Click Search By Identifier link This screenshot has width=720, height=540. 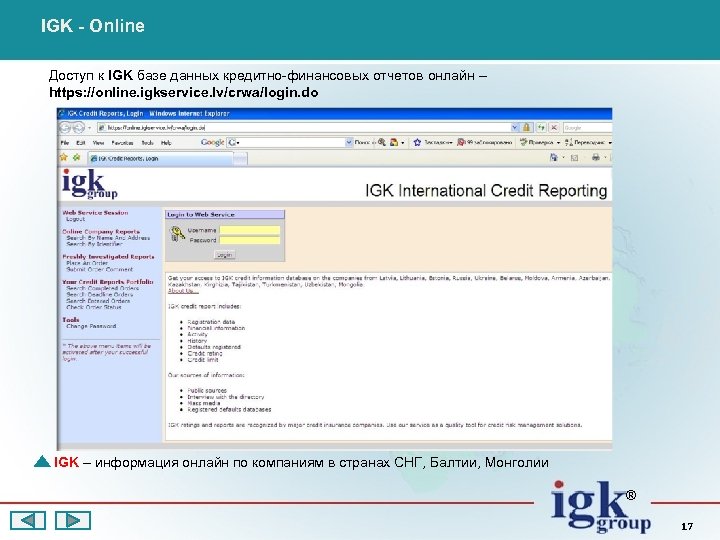pyautogui.click(x=95, y=244)
